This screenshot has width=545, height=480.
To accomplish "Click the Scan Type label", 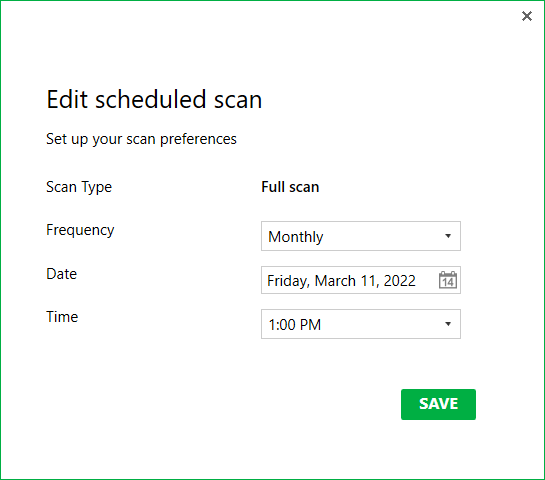I will tap(79, 187).
